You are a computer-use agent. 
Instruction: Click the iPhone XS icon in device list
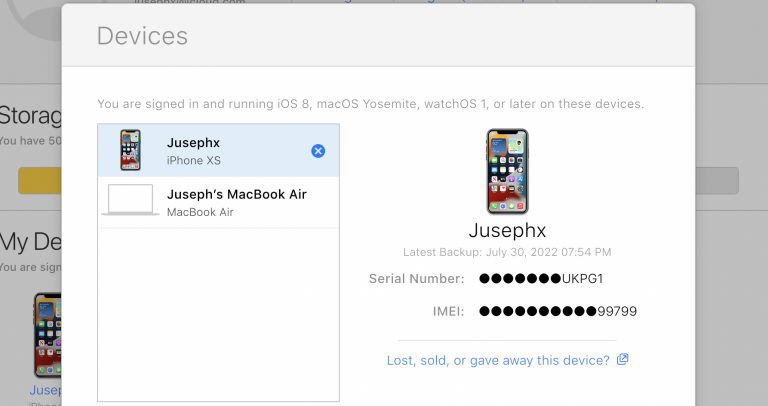click(x=130, y=151)
